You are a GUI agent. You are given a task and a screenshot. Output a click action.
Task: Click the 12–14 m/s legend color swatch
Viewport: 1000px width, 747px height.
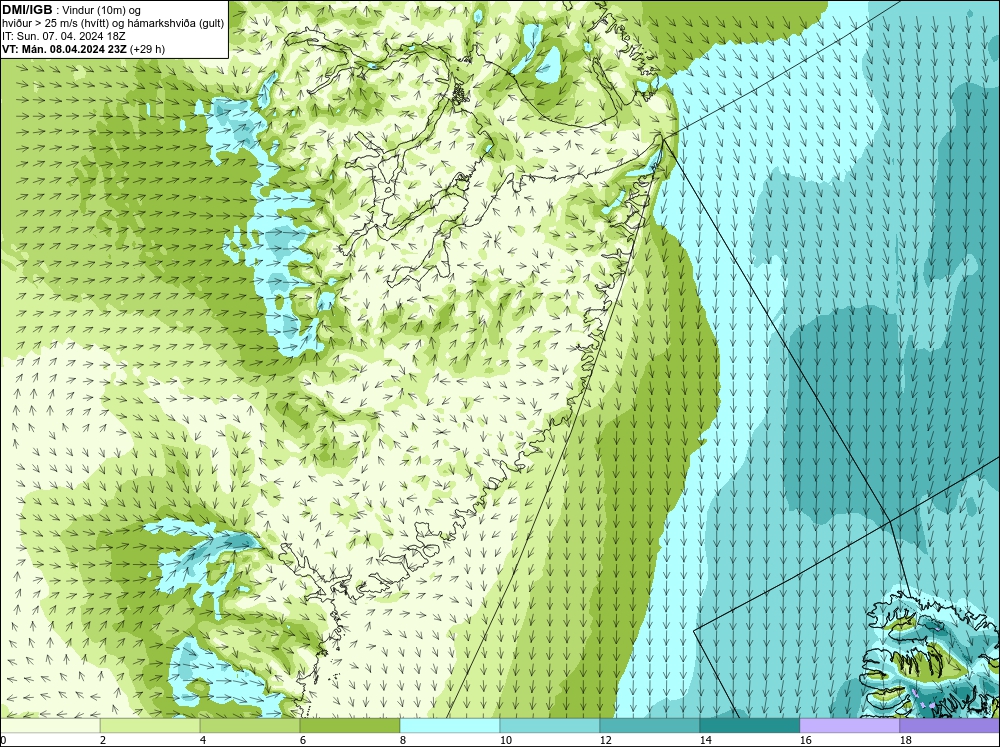(649, 726)
